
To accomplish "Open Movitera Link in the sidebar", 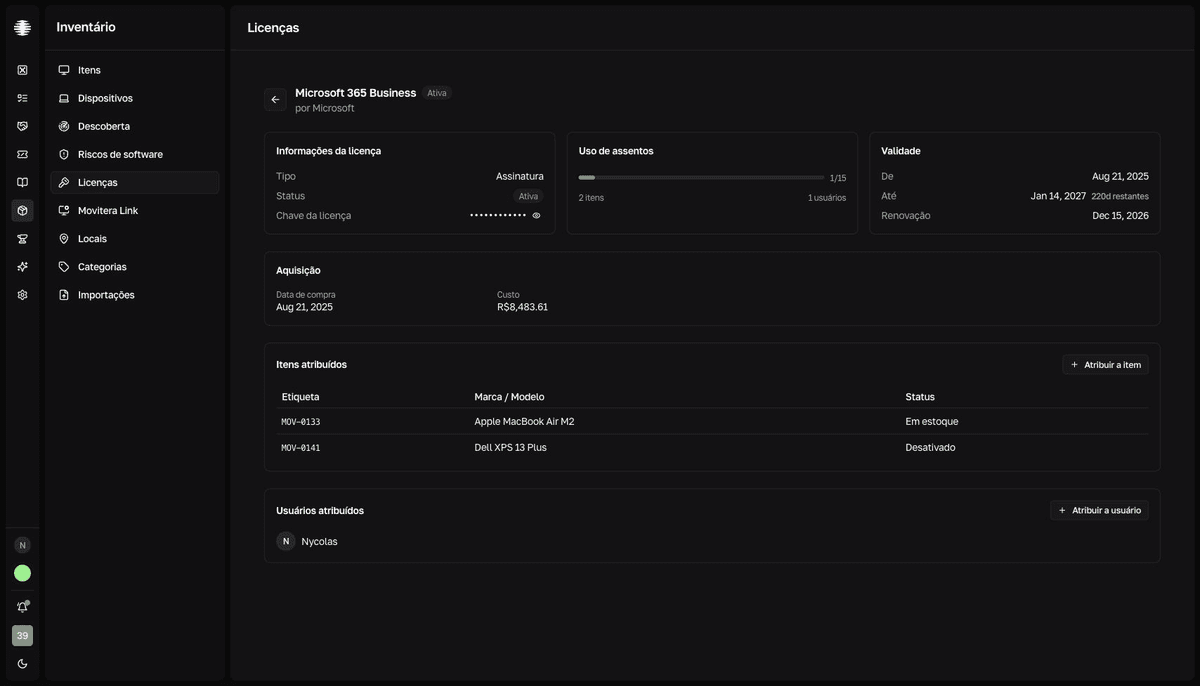I will pyautogui.click(x=135, y=211).
